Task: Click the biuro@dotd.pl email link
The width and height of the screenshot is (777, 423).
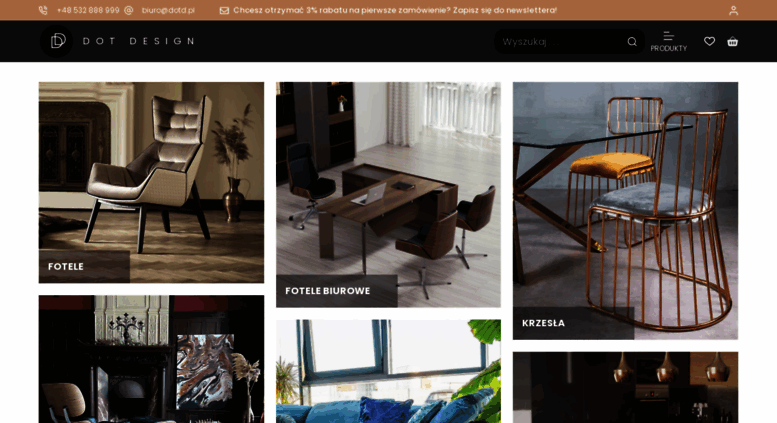Action: pos(168,10)
